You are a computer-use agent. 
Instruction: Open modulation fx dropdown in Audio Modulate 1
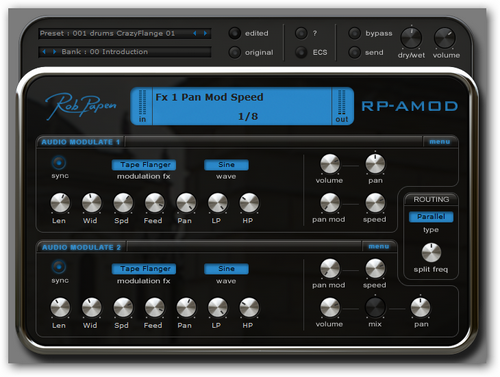click(144, 165)
